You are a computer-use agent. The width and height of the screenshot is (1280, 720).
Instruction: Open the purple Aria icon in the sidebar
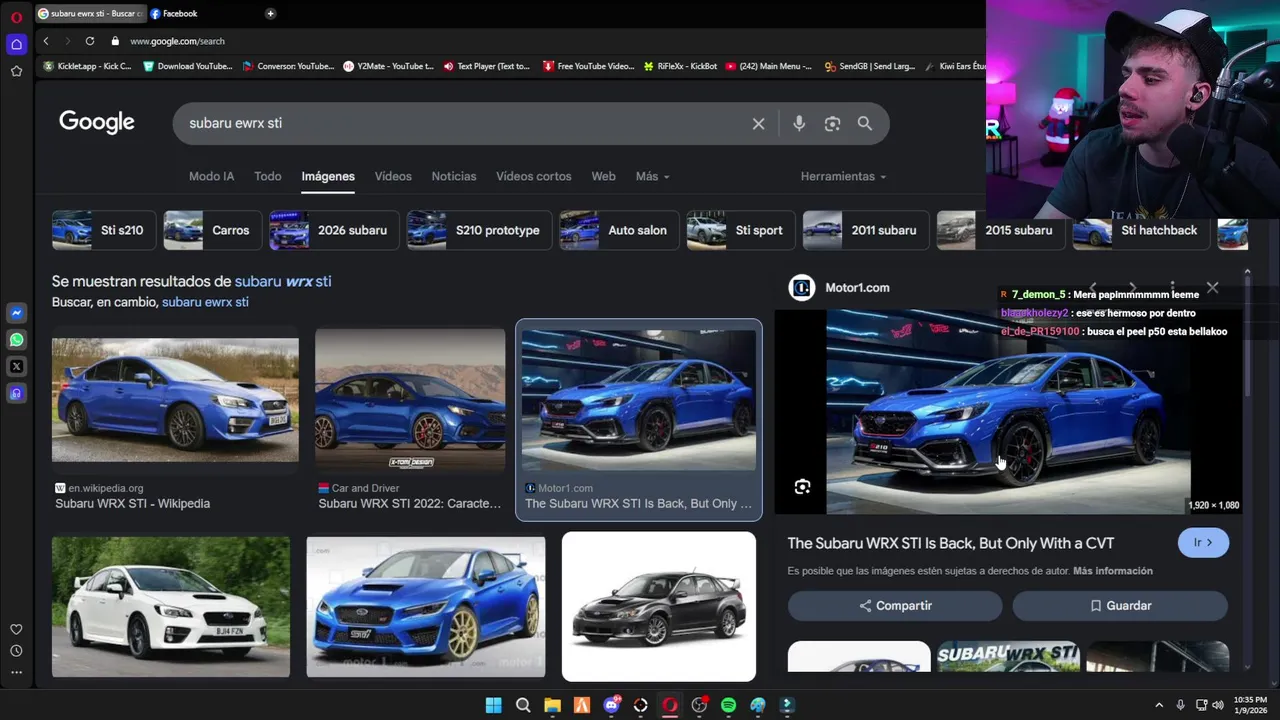pyautogui.click(x=16, y=394)
